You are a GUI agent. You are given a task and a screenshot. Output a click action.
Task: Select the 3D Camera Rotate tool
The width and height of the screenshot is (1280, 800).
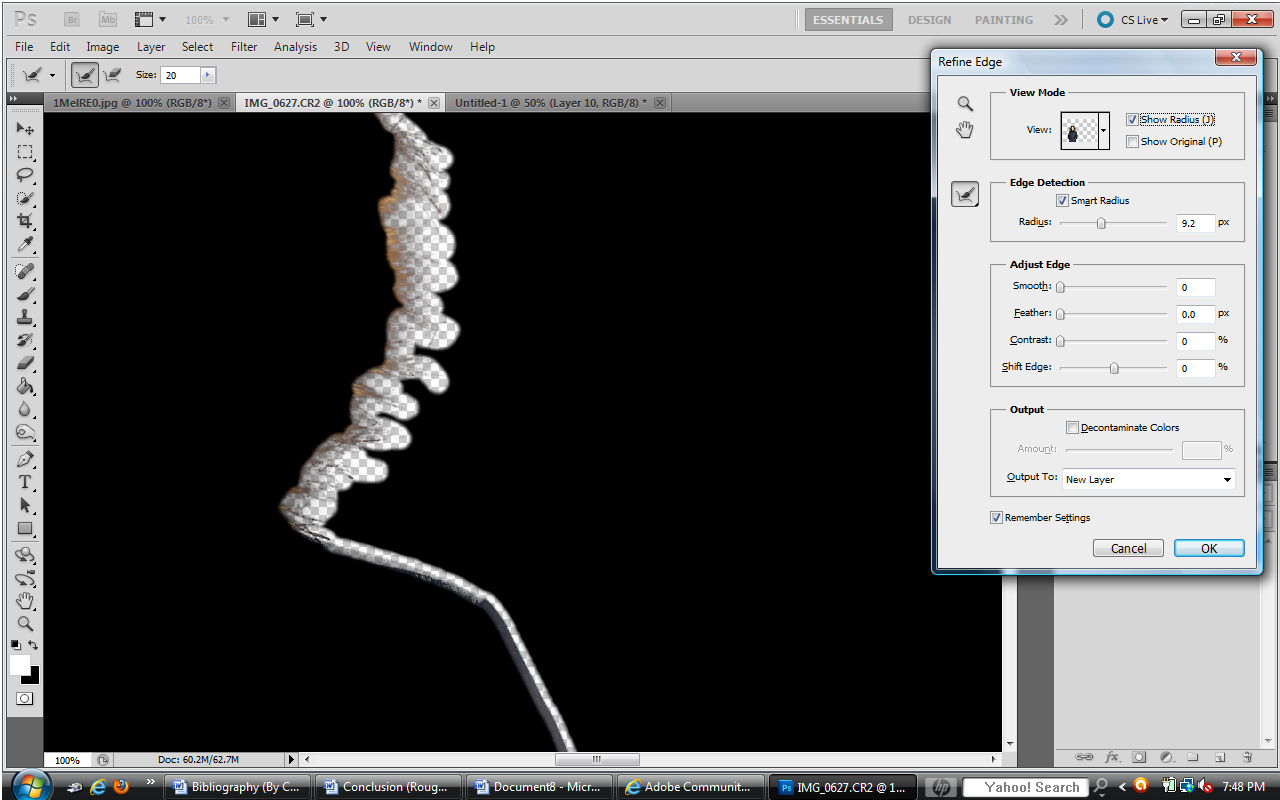[x=25, y=578]
